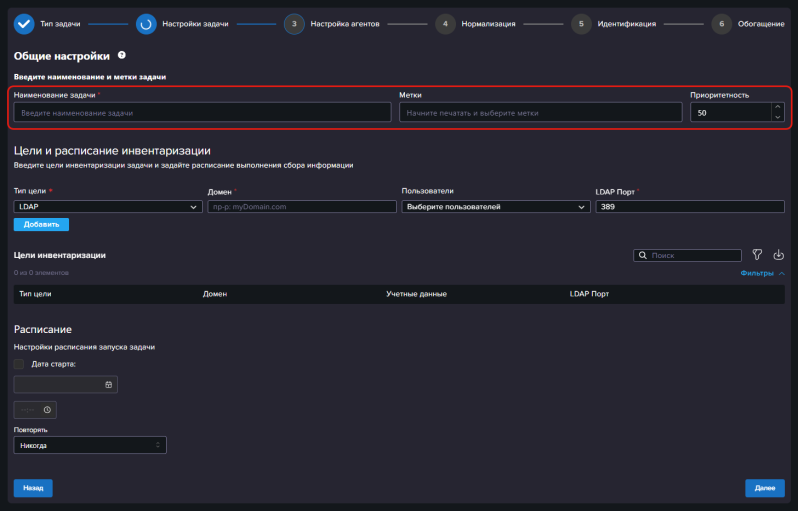Focus the Наименование задачи input field
Screen dimensions: 798x511
(203, 112)
